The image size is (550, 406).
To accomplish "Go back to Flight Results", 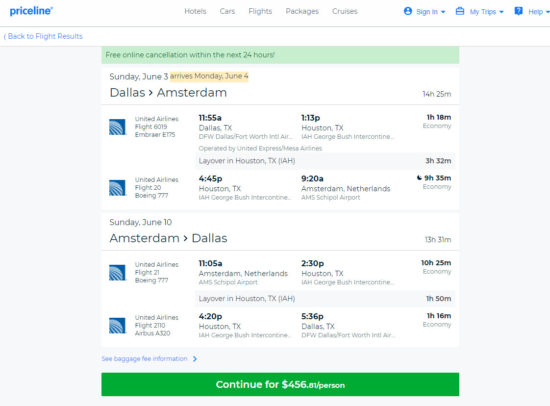I will click(x=43, y=36).
